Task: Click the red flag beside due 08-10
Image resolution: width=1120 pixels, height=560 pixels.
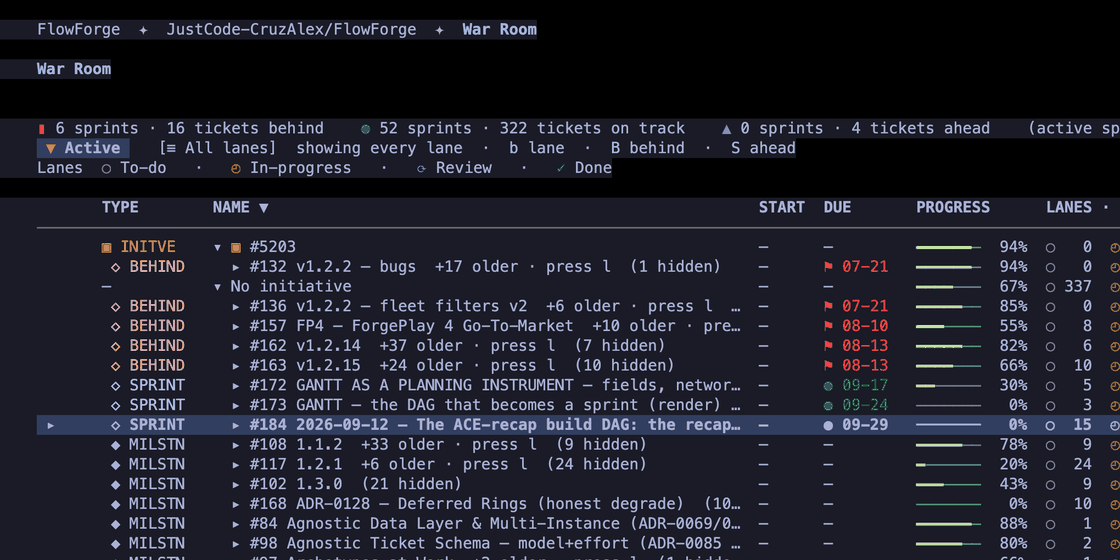Action: tap(829, 326)
